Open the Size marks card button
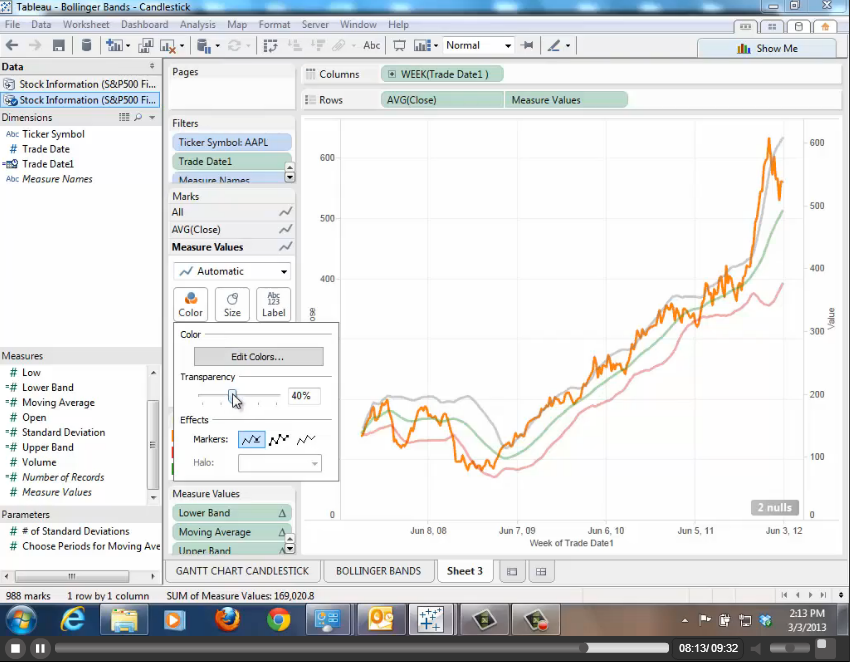850x662 pixels. tap(232, 304)
